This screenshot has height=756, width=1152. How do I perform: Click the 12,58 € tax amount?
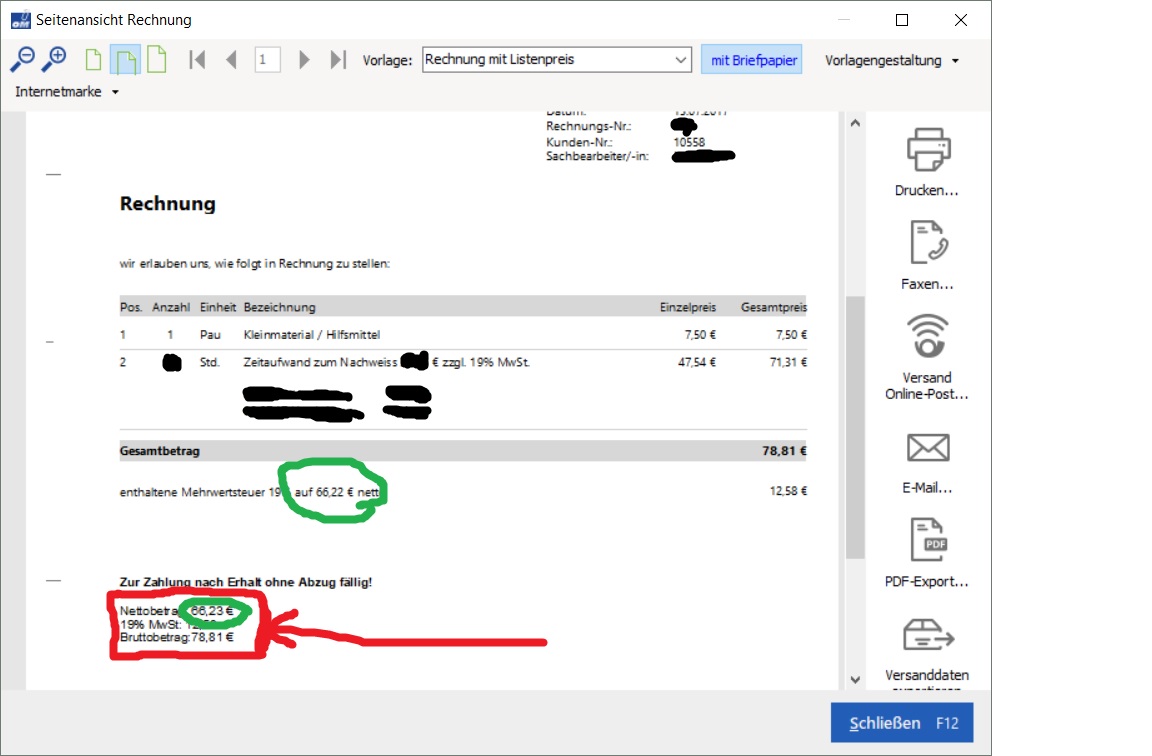click(788, 491)
